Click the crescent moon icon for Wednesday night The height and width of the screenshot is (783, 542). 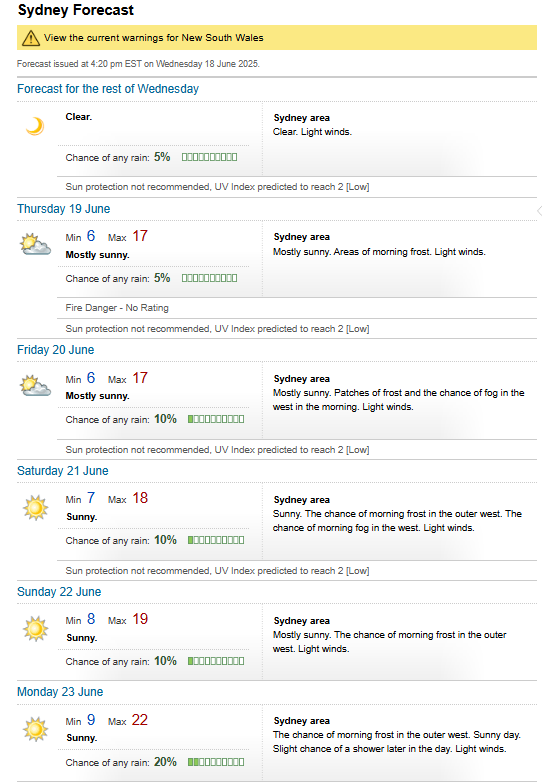(x=35, y=126)
